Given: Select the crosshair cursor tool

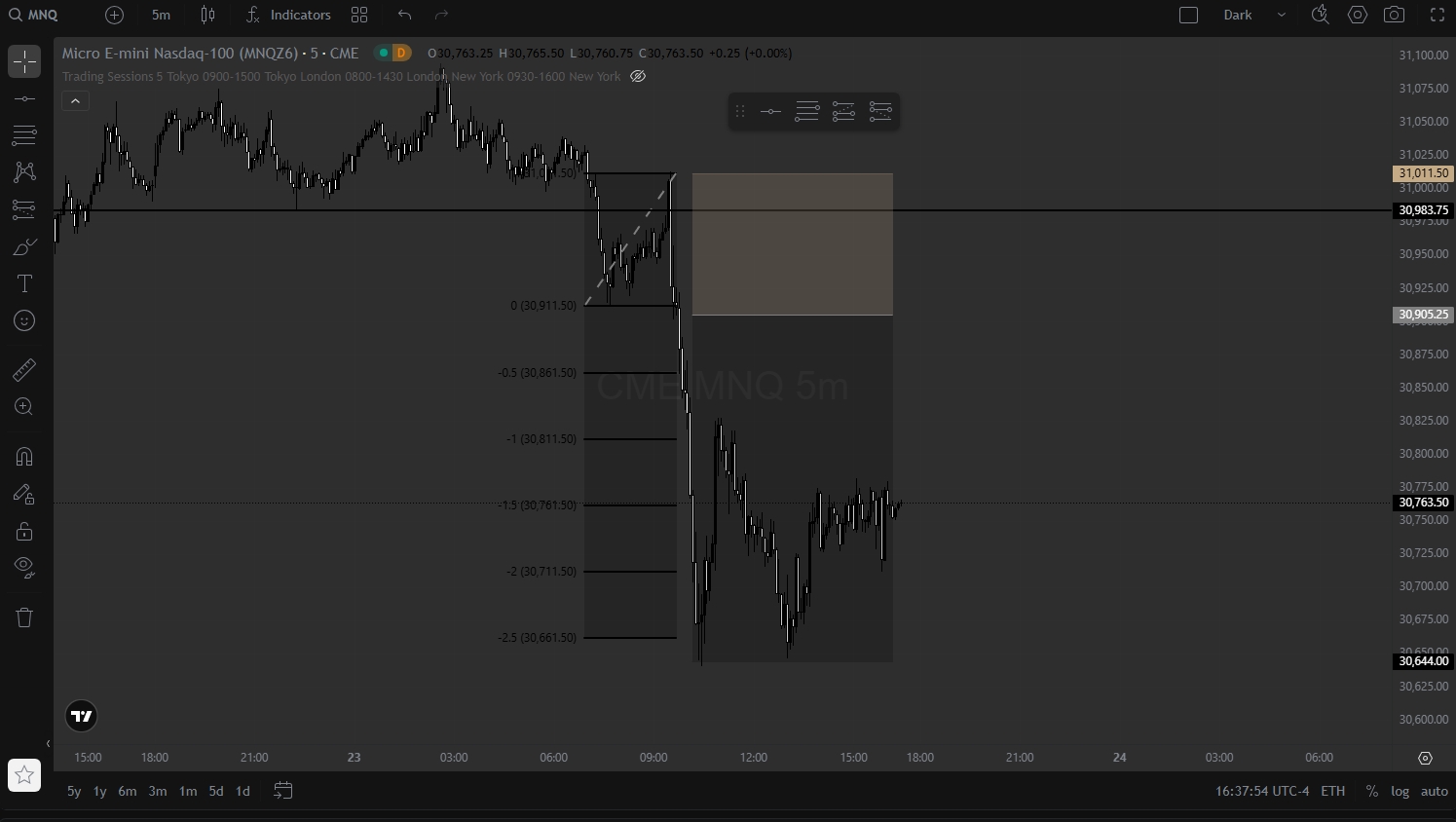Looking at the screenshot, I should pyautogui.click(x=24, y=61).
